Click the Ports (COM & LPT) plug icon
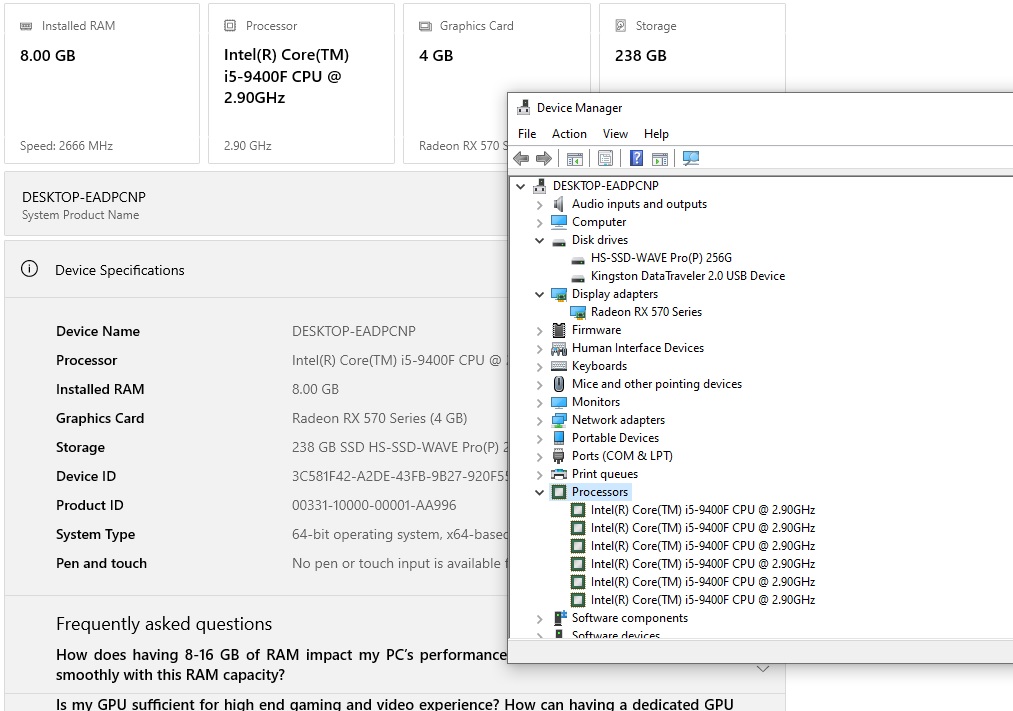 [559, 457]
